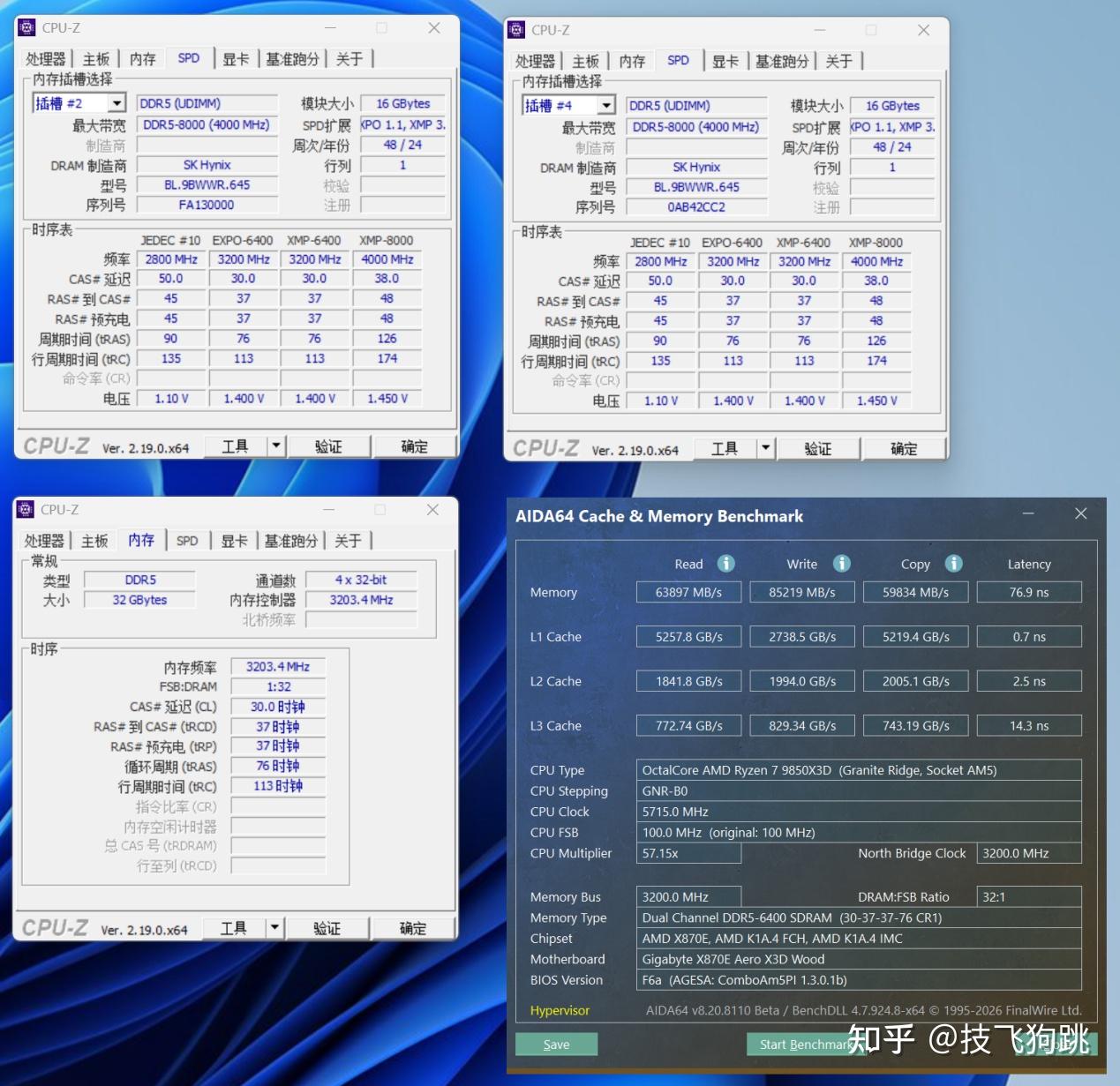The width and height of the screenshot is (1120, 1086).
Task: Open 关于 tab in memory tab window
Action: (x=348, y=541)
